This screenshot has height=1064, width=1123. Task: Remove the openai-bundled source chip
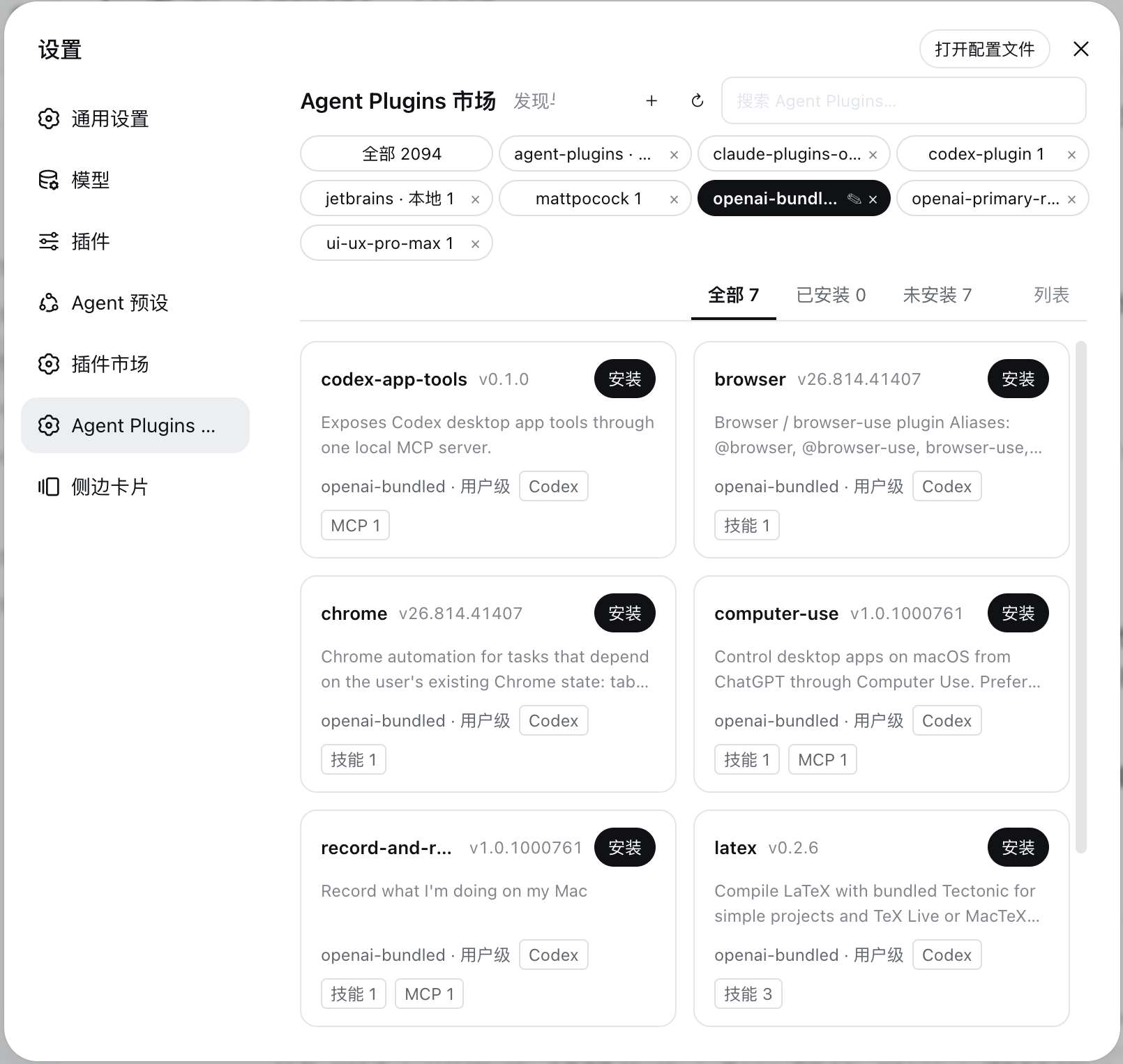(x=873, y=199)
